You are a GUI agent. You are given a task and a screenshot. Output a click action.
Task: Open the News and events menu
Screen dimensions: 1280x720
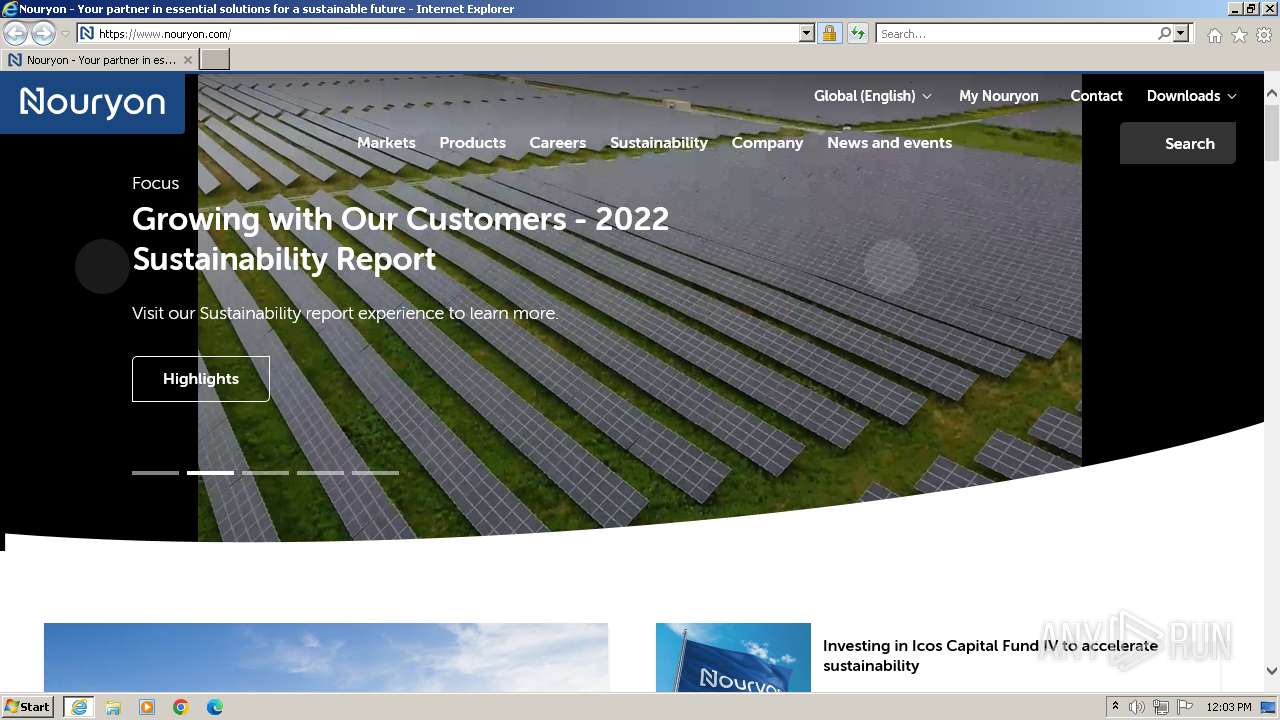click(x=889, y=143)
